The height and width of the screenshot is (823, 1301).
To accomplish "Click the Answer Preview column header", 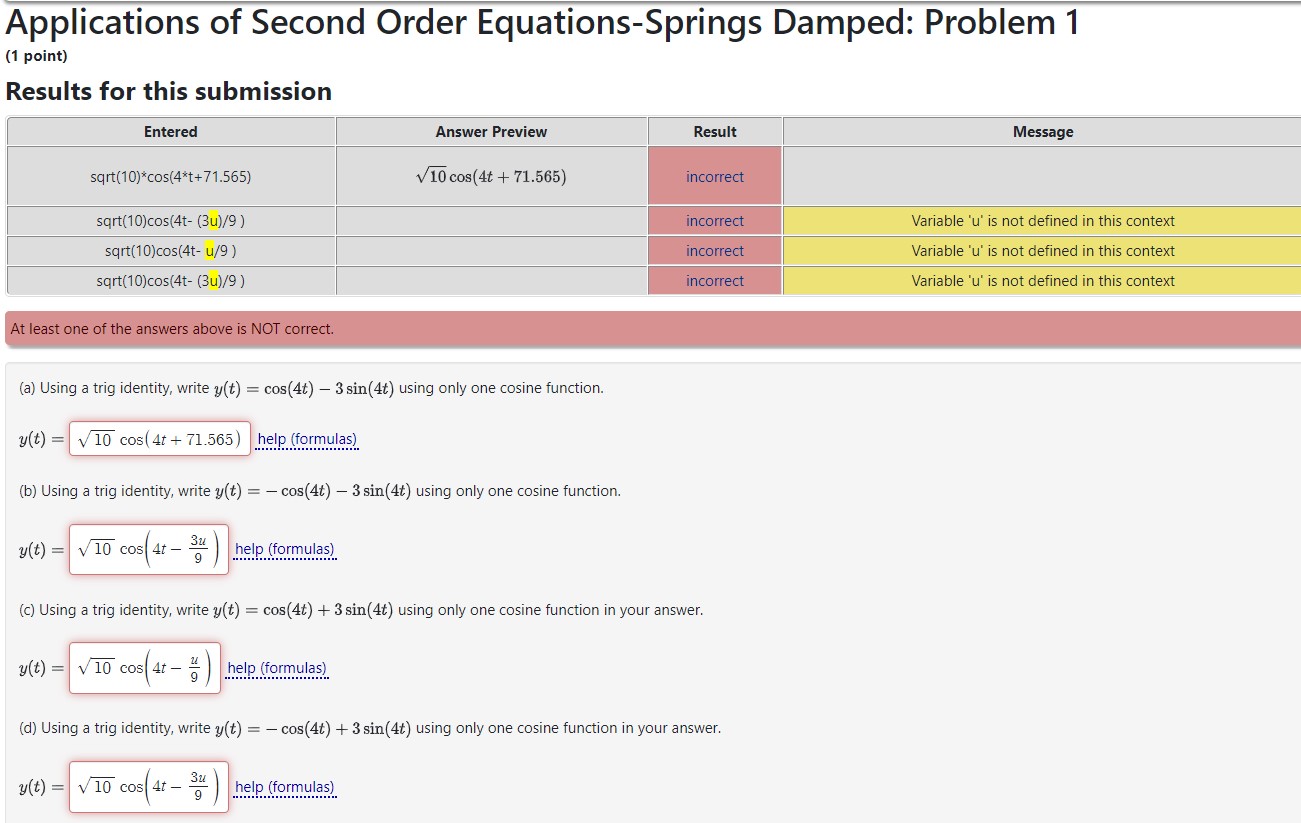I will (490, 131).
